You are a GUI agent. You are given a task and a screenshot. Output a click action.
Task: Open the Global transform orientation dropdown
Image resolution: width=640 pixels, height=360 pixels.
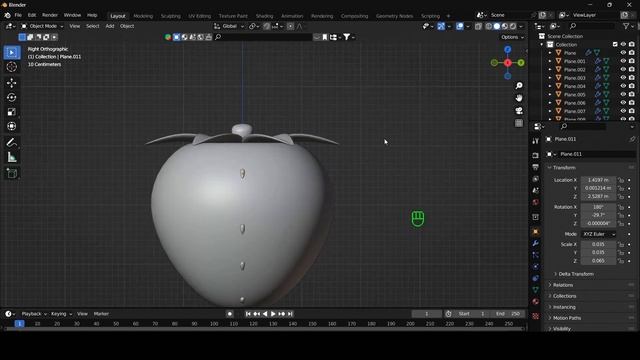(229, 26)
